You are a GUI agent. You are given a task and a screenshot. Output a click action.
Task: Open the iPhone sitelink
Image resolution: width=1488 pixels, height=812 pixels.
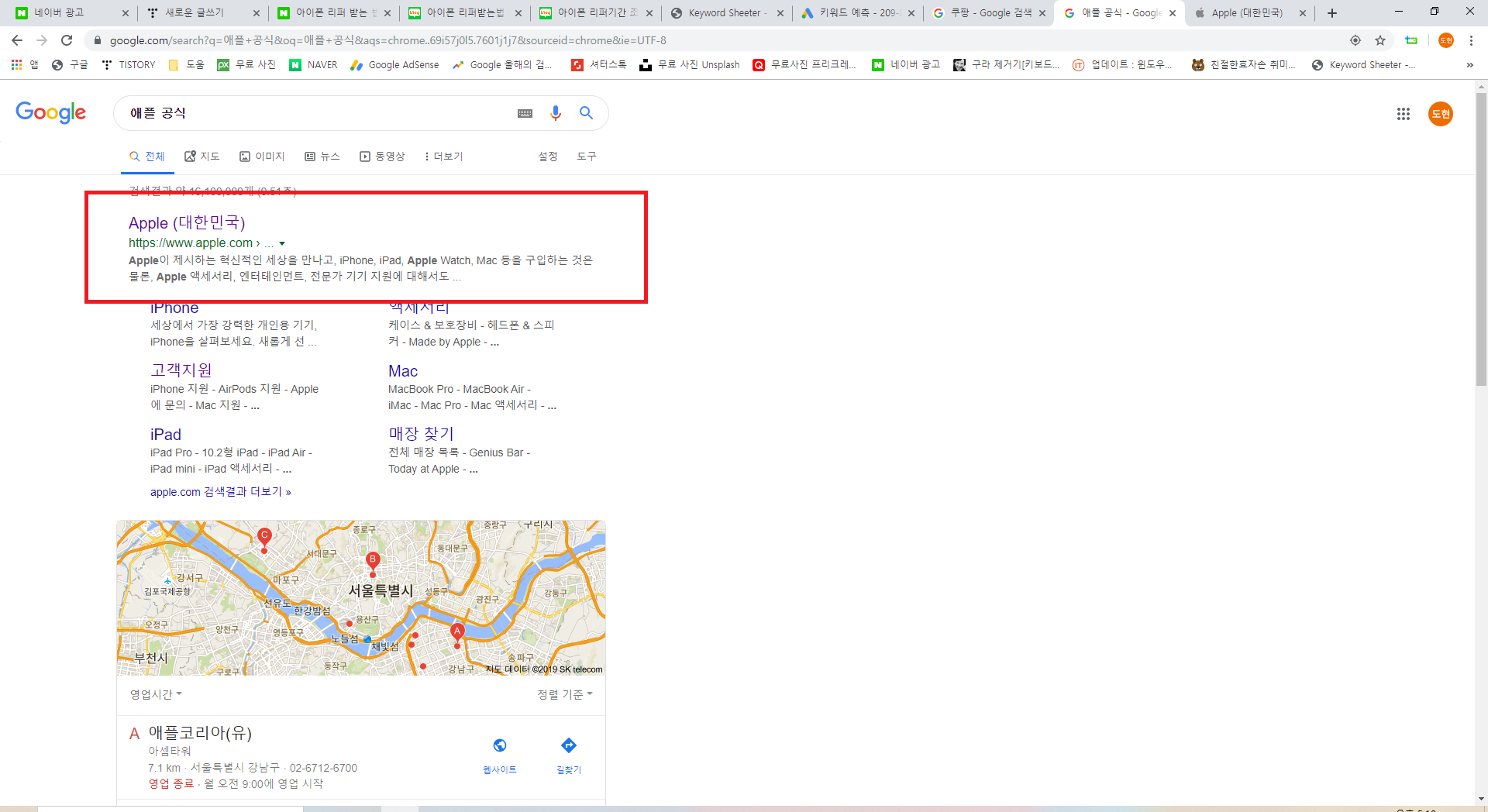(x=174, y=308)
